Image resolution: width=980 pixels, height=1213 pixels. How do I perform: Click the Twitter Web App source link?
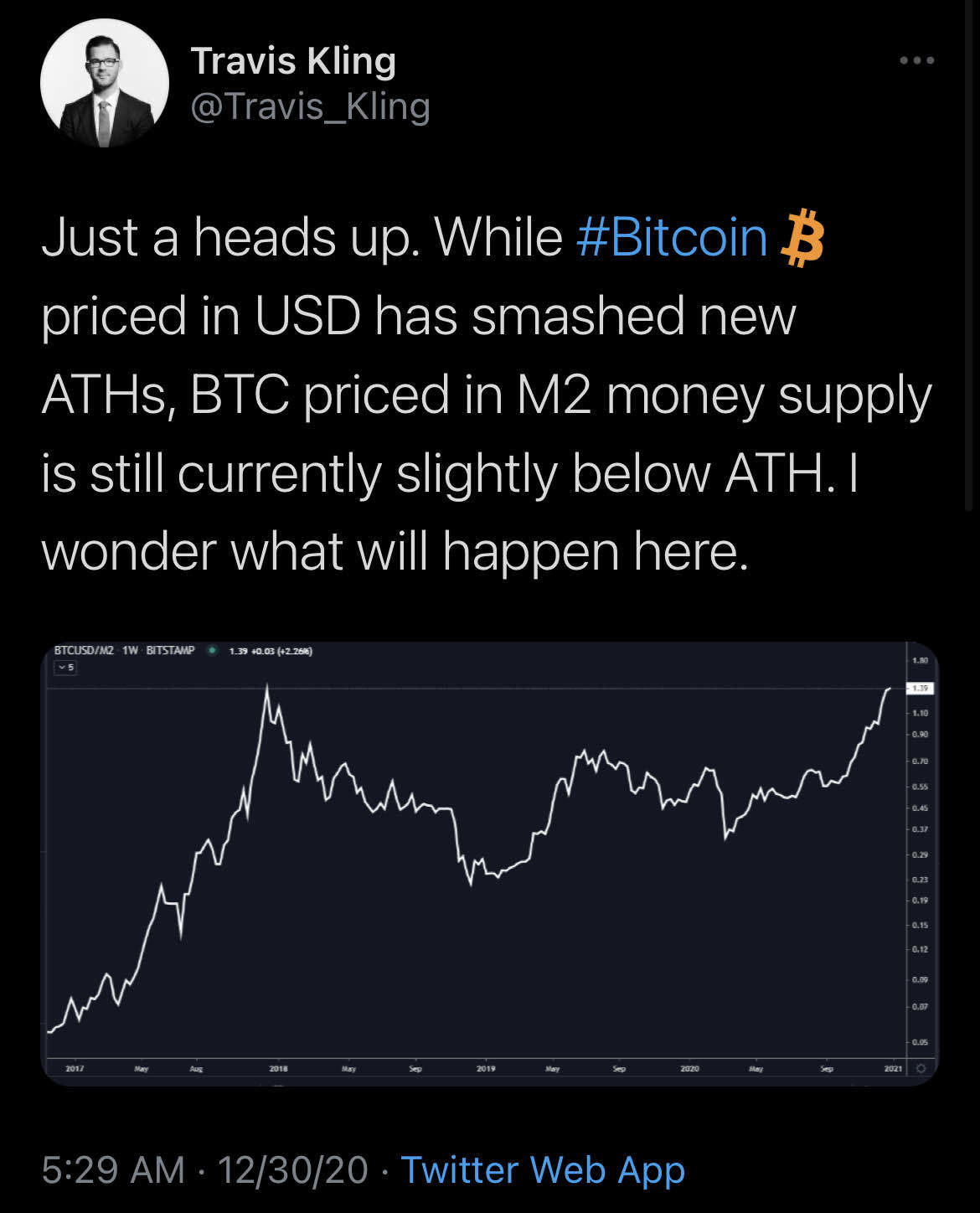coord(543,1169)
